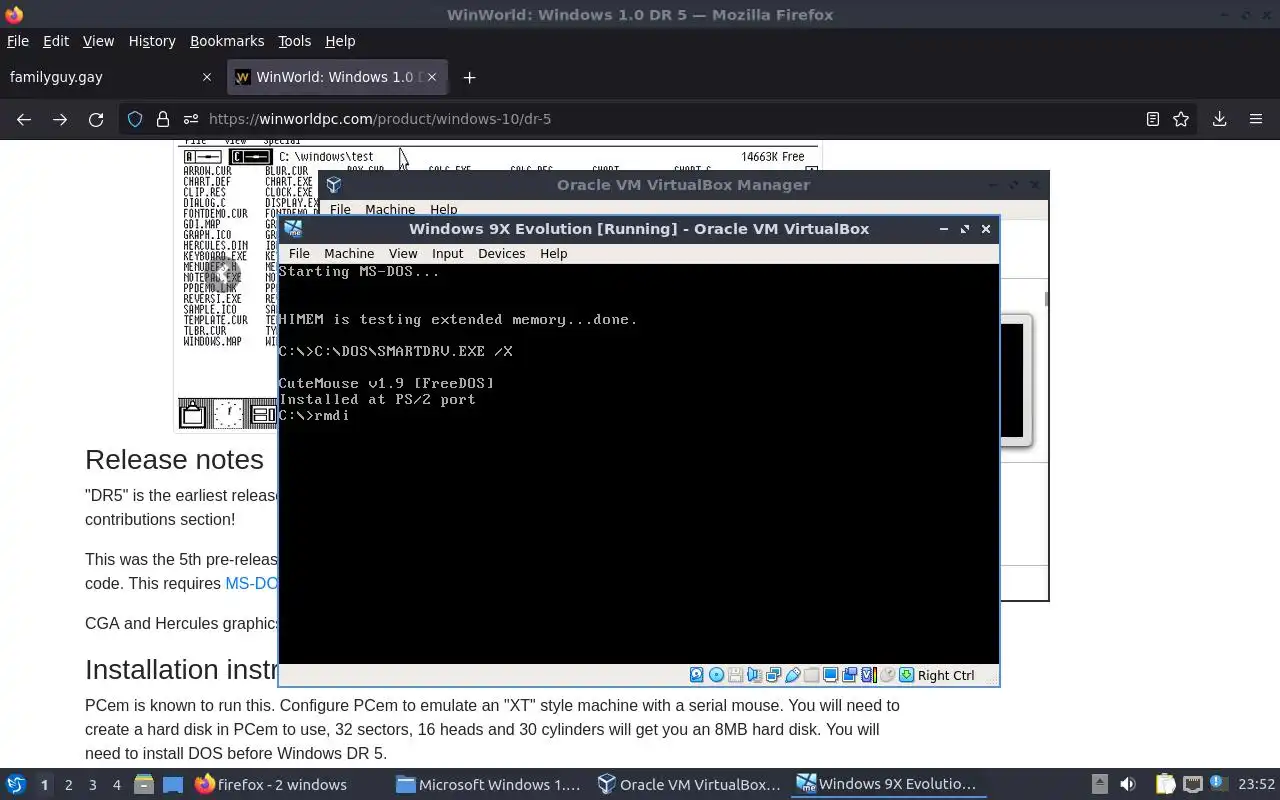Click volume speaker icon in system tray

click(1128, 785)
